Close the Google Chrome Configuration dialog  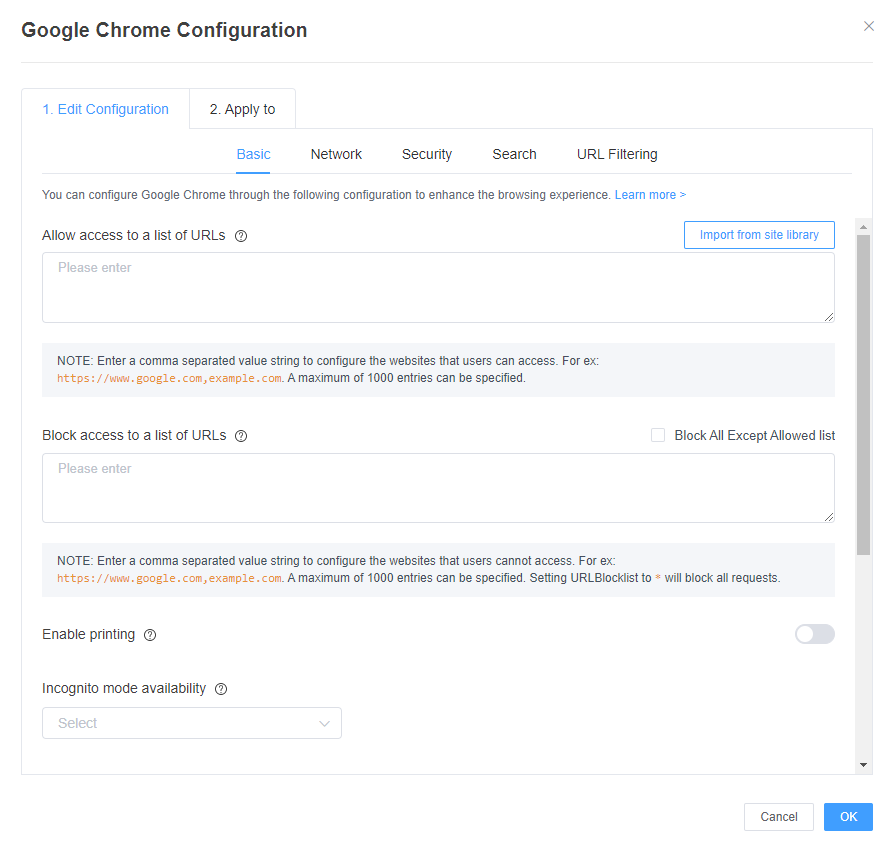point(869,26)
